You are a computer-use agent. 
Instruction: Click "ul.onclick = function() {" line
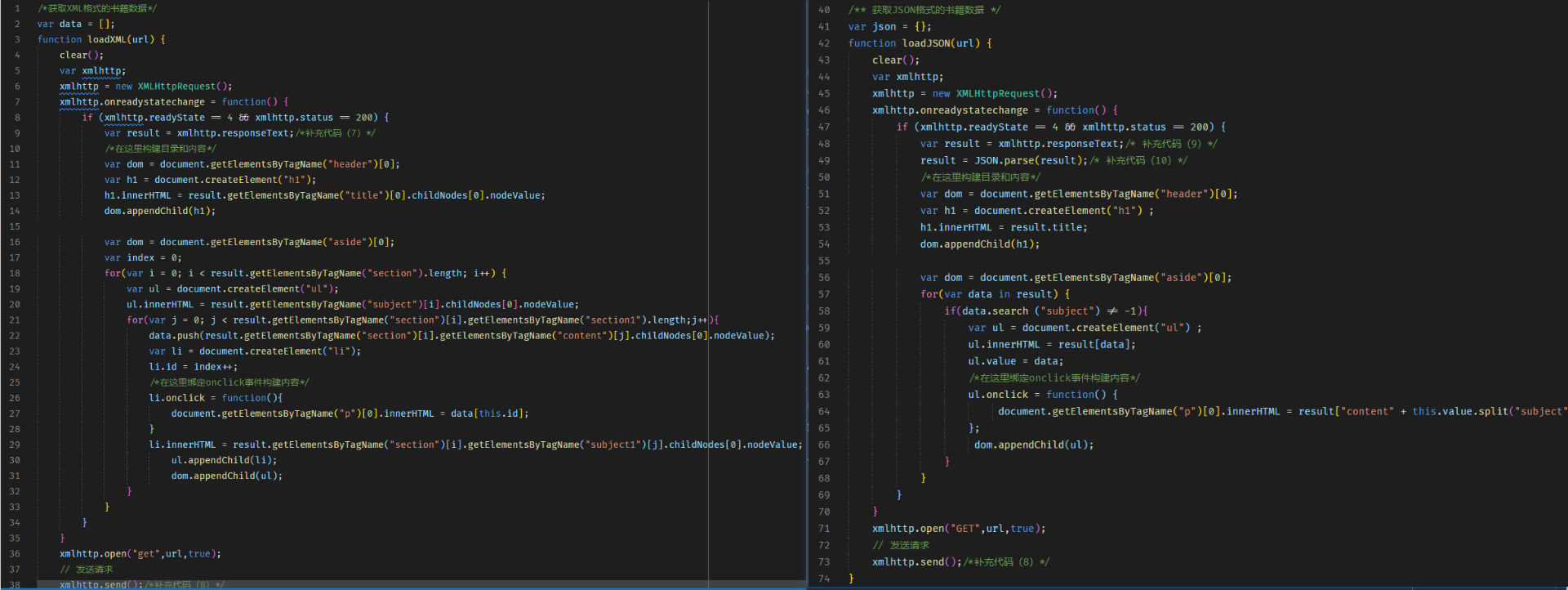tap(1044, 394)
